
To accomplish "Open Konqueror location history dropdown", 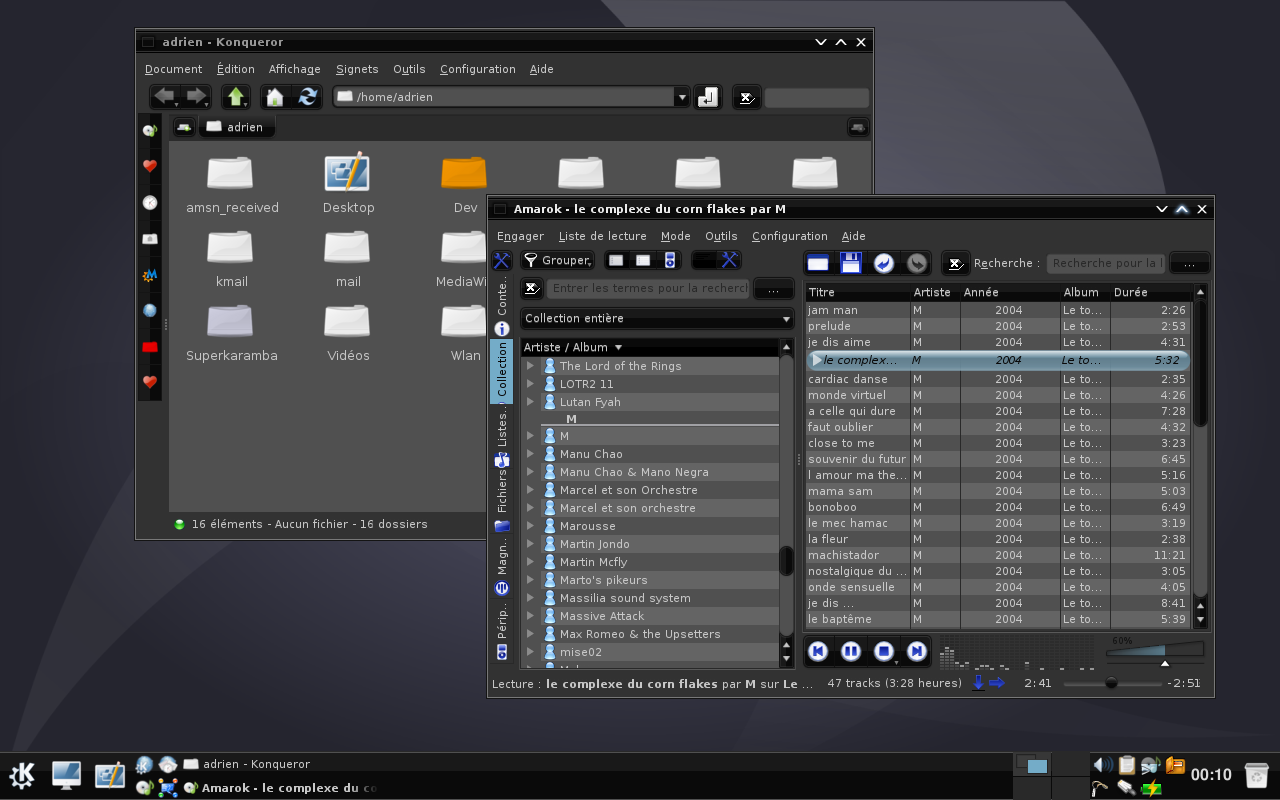I will (x=683, y=97).
